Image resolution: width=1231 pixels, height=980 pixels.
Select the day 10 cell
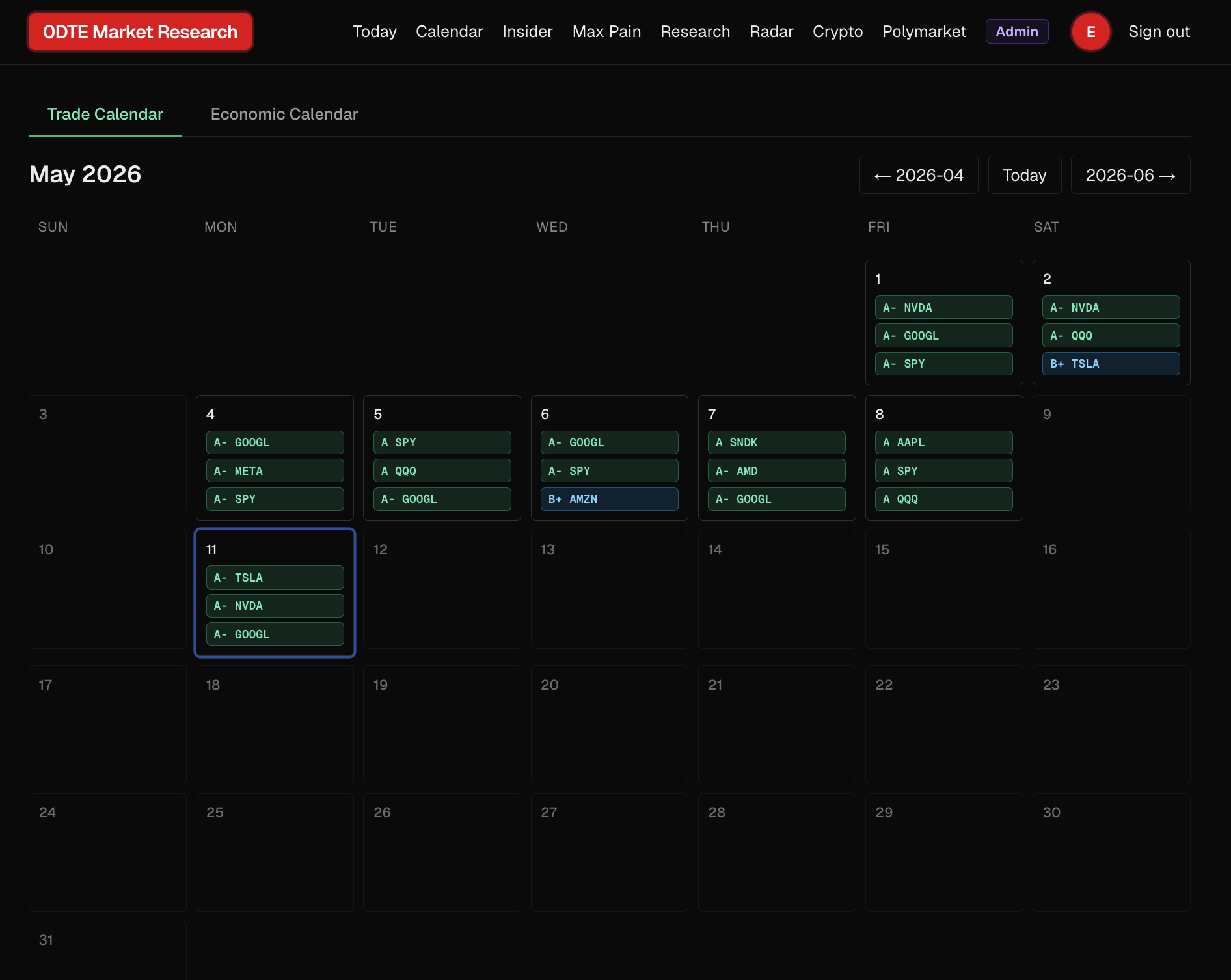point(107,590)
